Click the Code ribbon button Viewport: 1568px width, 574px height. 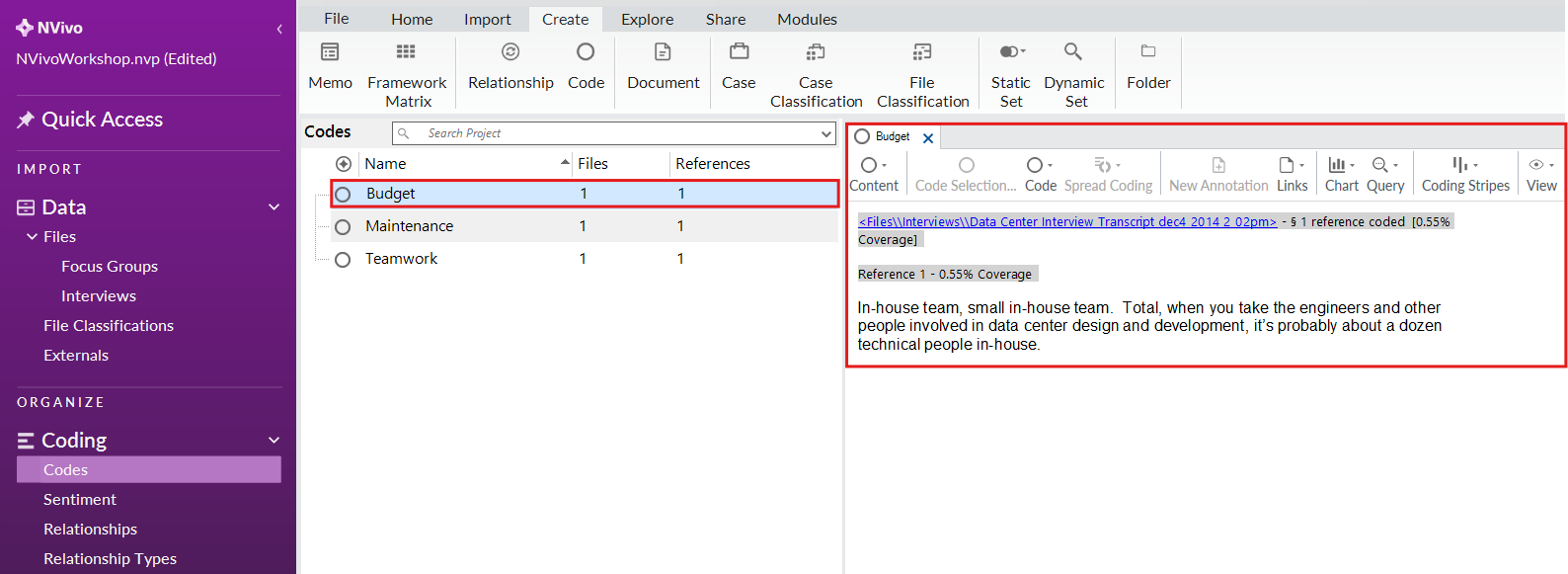point(586,66)
